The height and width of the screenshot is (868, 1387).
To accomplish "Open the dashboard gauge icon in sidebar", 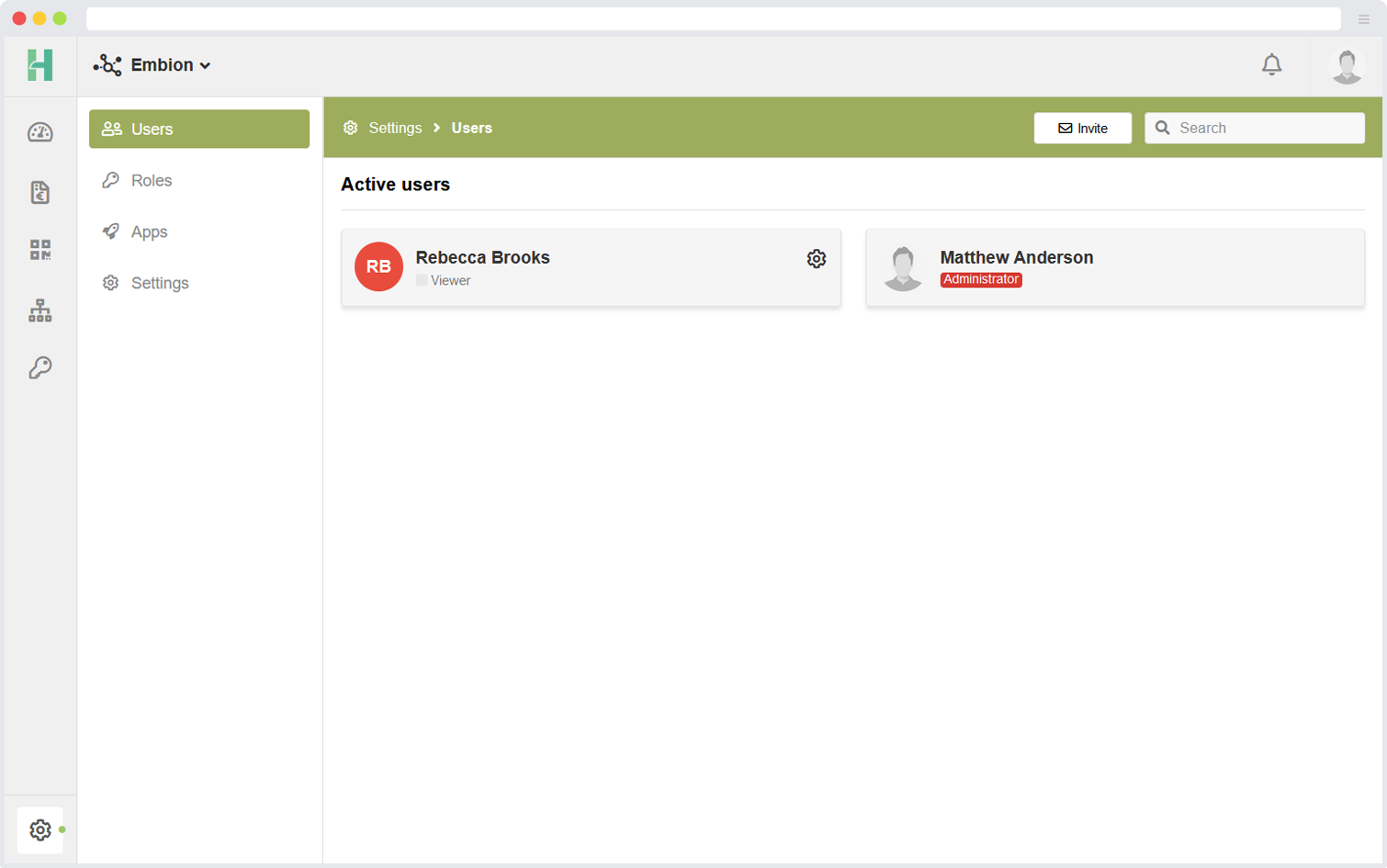I will [x=40, y=132].
